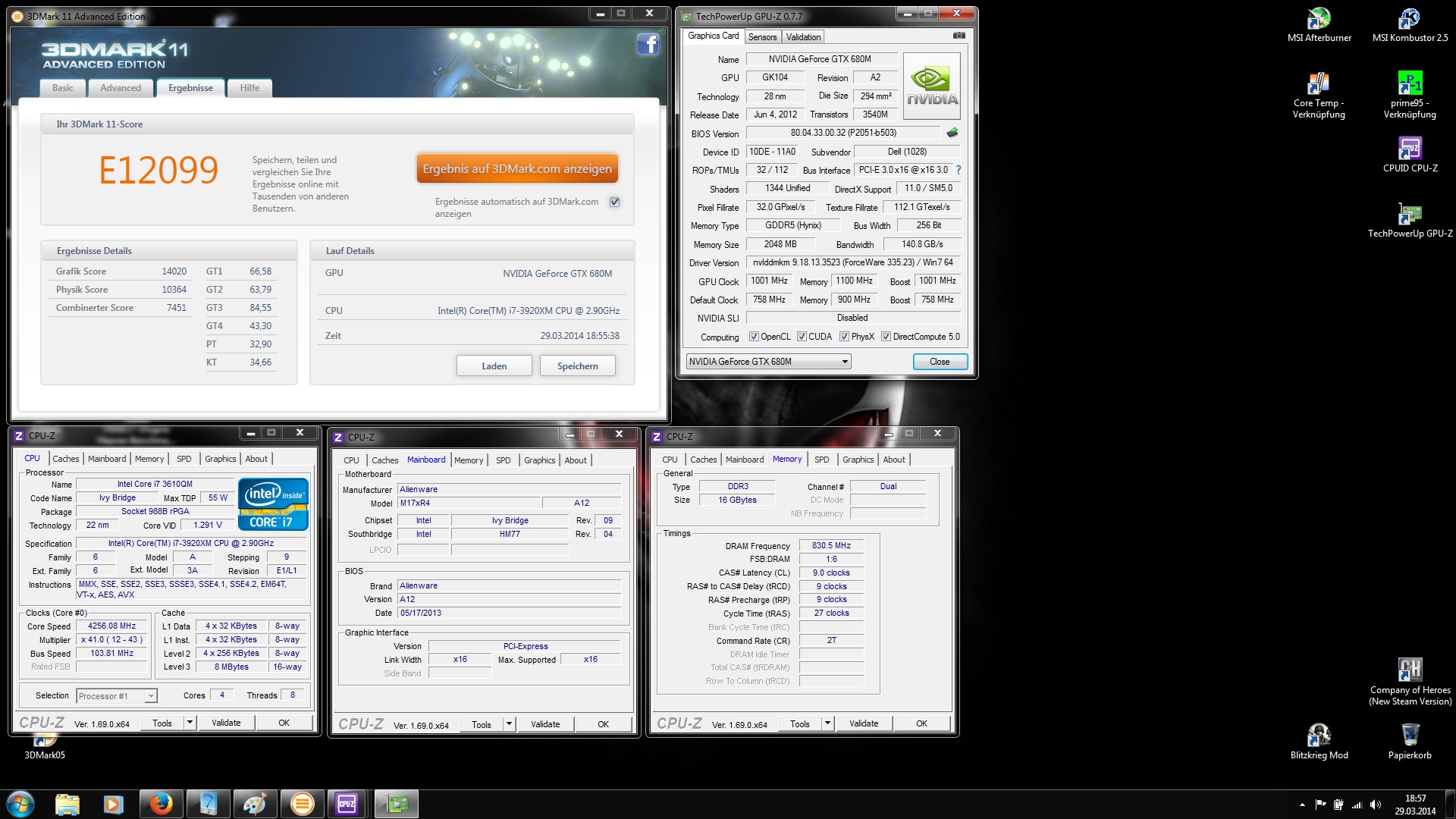
Task: Click the GPU-Z screenshot camera icon
Action: click(x=959, y=36)
